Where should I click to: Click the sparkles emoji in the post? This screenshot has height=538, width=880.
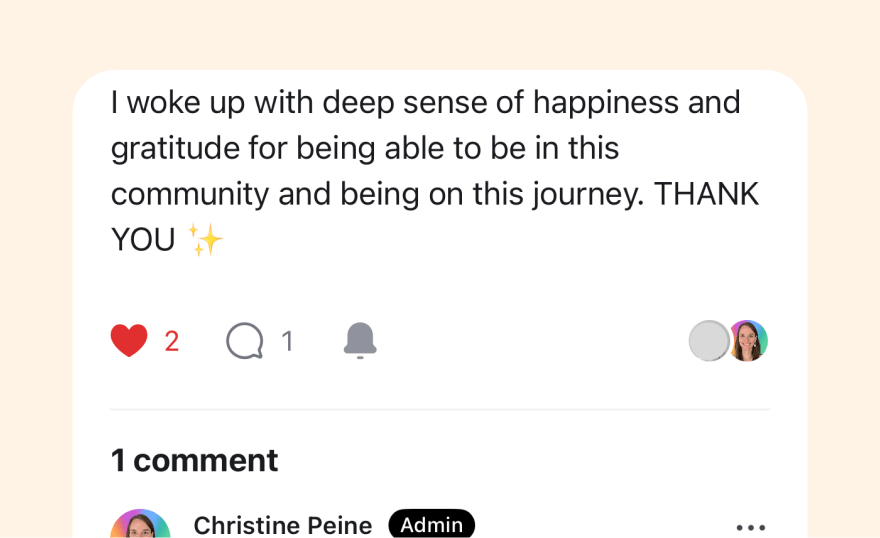click(206, 240)
